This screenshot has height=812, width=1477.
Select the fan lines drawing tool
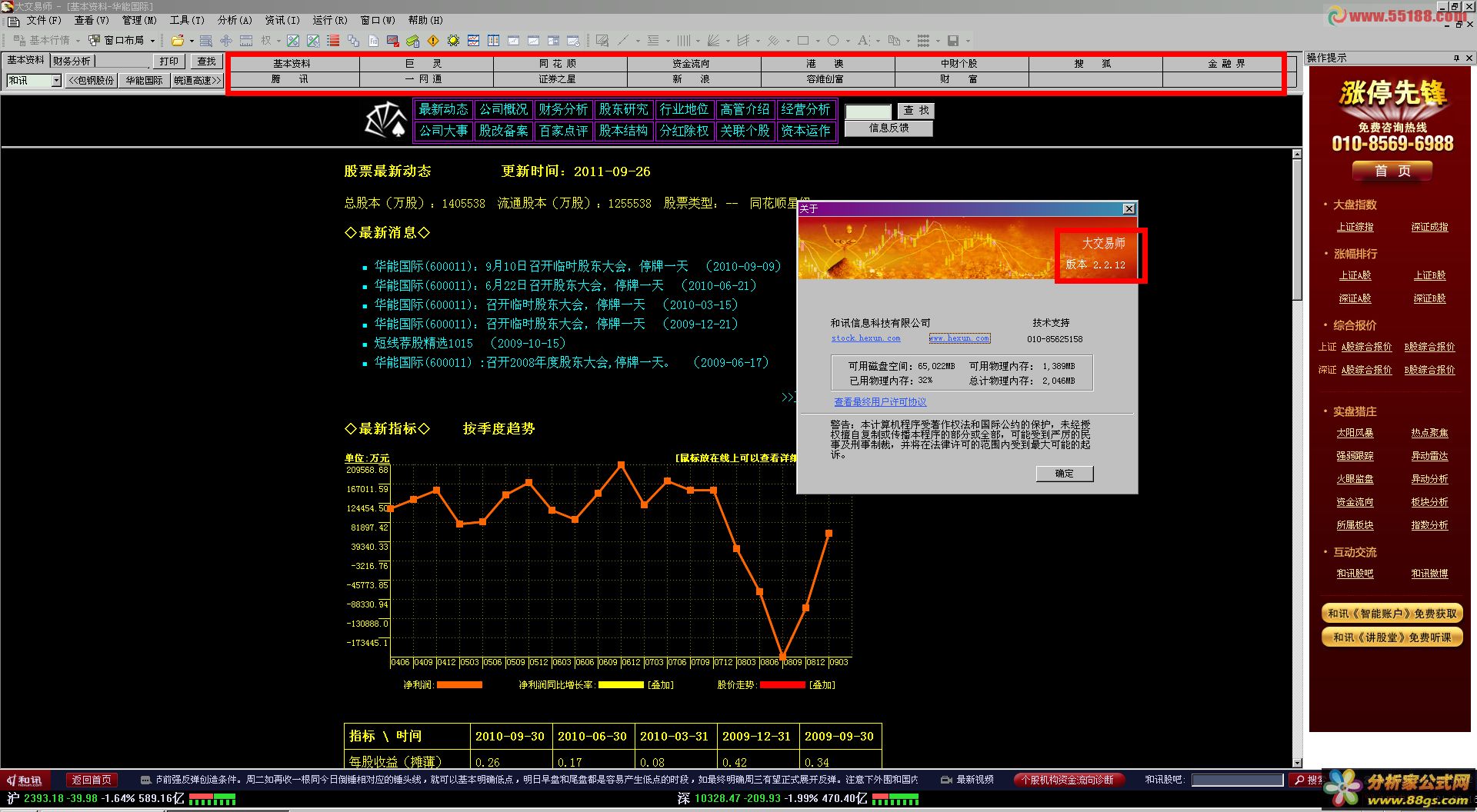(713, 40)
